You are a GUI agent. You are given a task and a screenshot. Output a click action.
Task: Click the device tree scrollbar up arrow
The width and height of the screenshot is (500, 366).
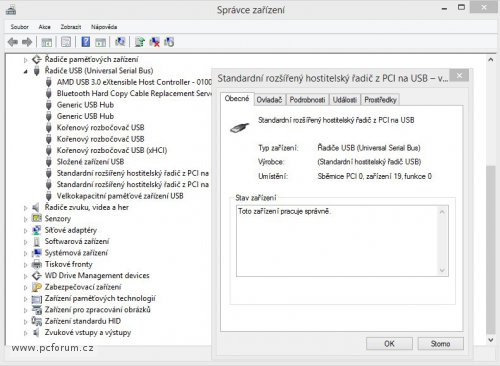[491, 60]
